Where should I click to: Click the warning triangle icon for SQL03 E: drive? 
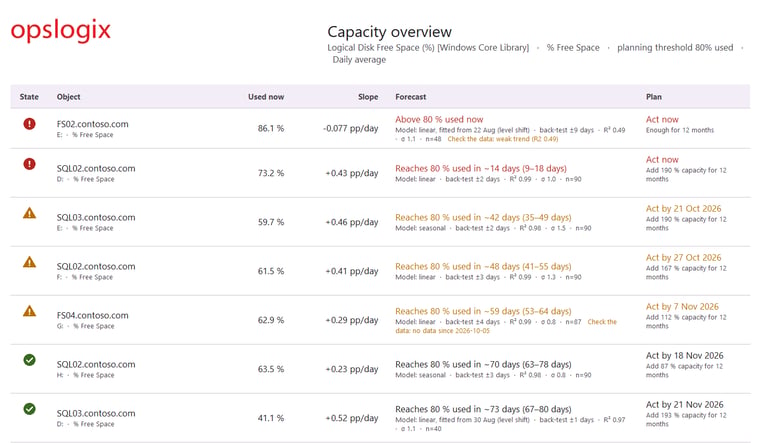tap(30, 213)
